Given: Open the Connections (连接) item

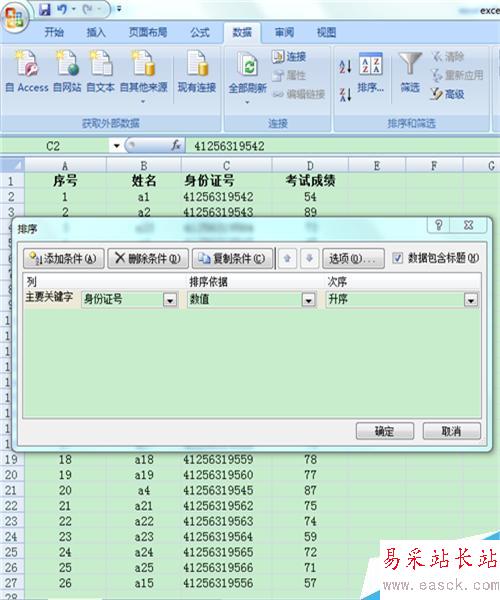Looking at the screenshot, I should pos(289,57).
